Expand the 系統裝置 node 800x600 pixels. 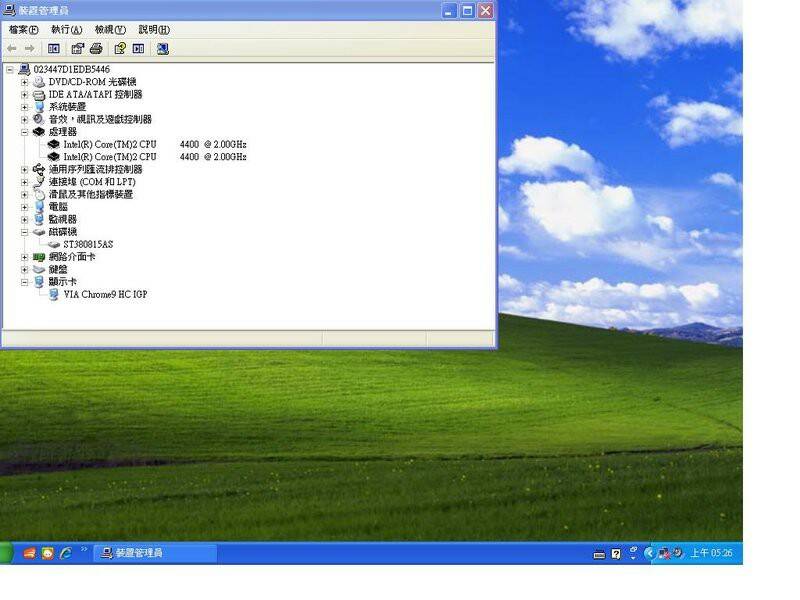click(x=24, y=107)
